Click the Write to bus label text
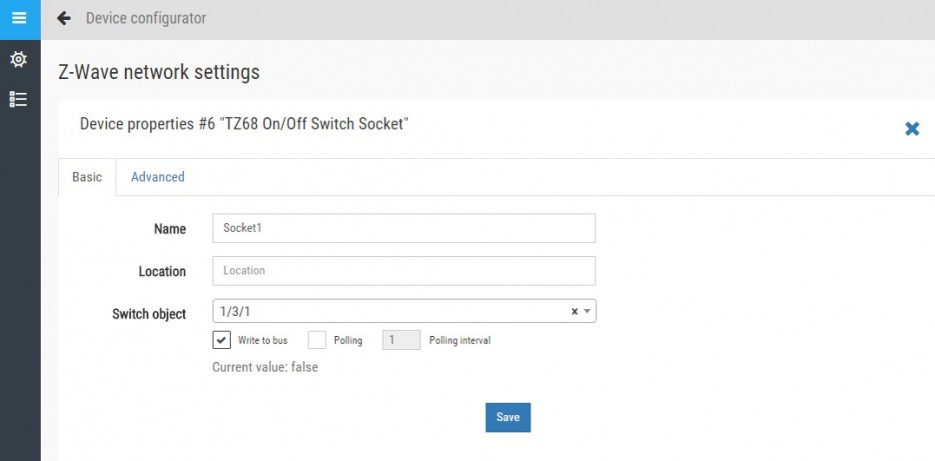Screen dimensions: 935x461 [x=262, y=341]
